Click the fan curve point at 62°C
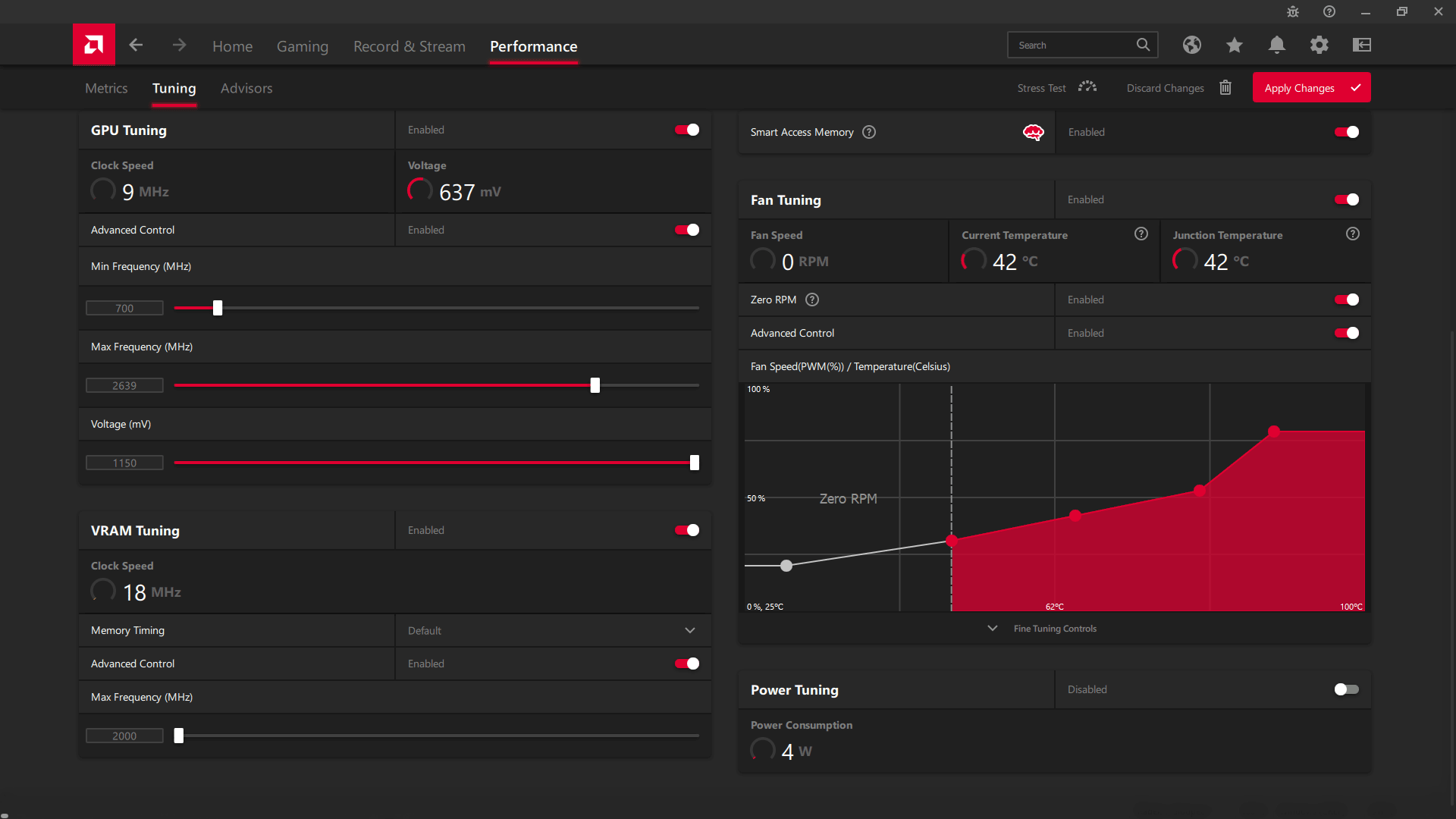This screenshot has height=819, width=1456. pos(1075,516)
